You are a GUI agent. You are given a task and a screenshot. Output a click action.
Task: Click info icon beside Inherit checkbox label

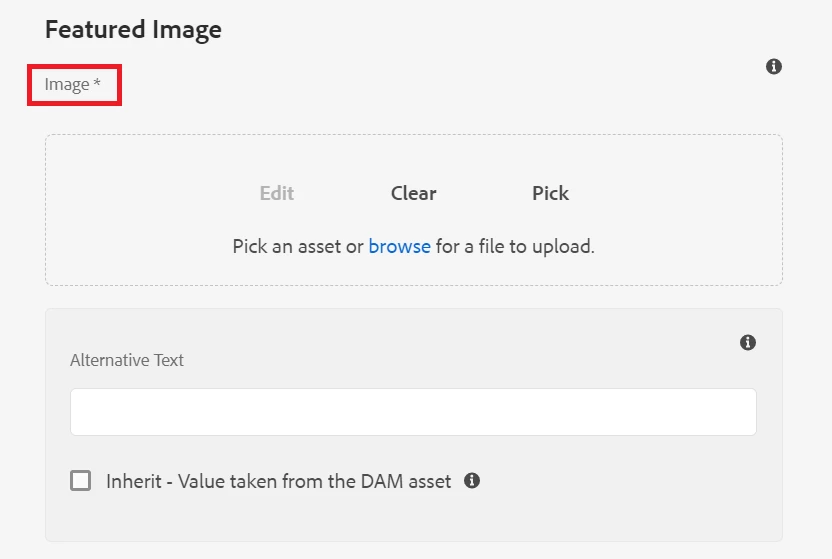tap(472, 481)
